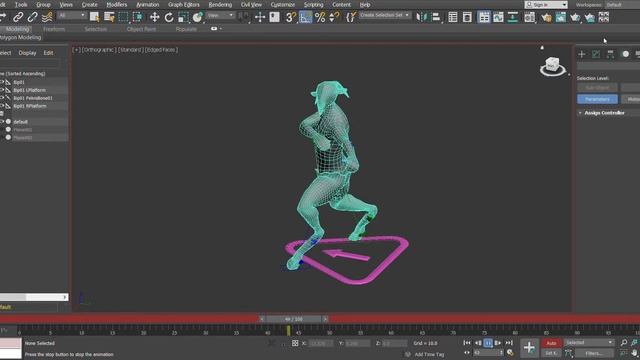Screen dimensions: 640x360
Task: Click the Select and Manipulate crosshair tool
Action: [260, 17]
